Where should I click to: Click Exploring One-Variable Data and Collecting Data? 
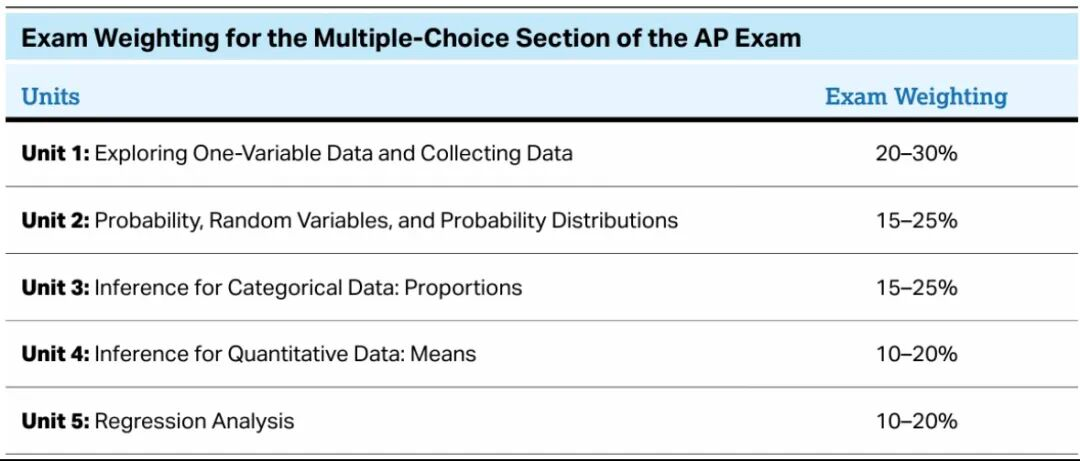[333, 152]
